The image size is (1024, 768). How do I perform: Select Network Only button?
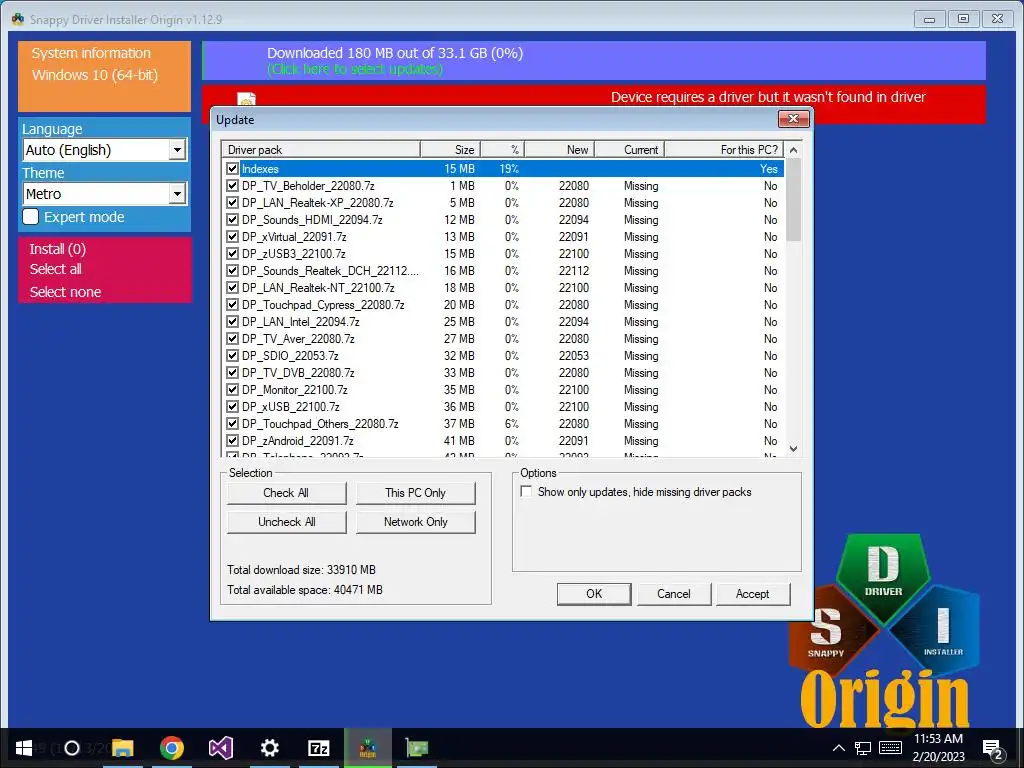(415, 522)
